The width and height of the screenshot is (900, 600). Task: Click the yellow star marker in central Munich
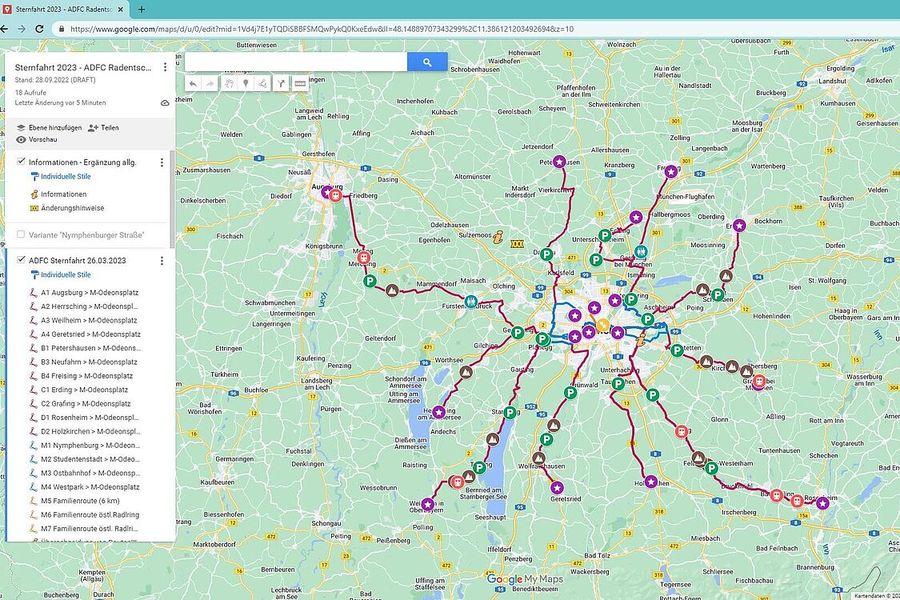[602, 325]
